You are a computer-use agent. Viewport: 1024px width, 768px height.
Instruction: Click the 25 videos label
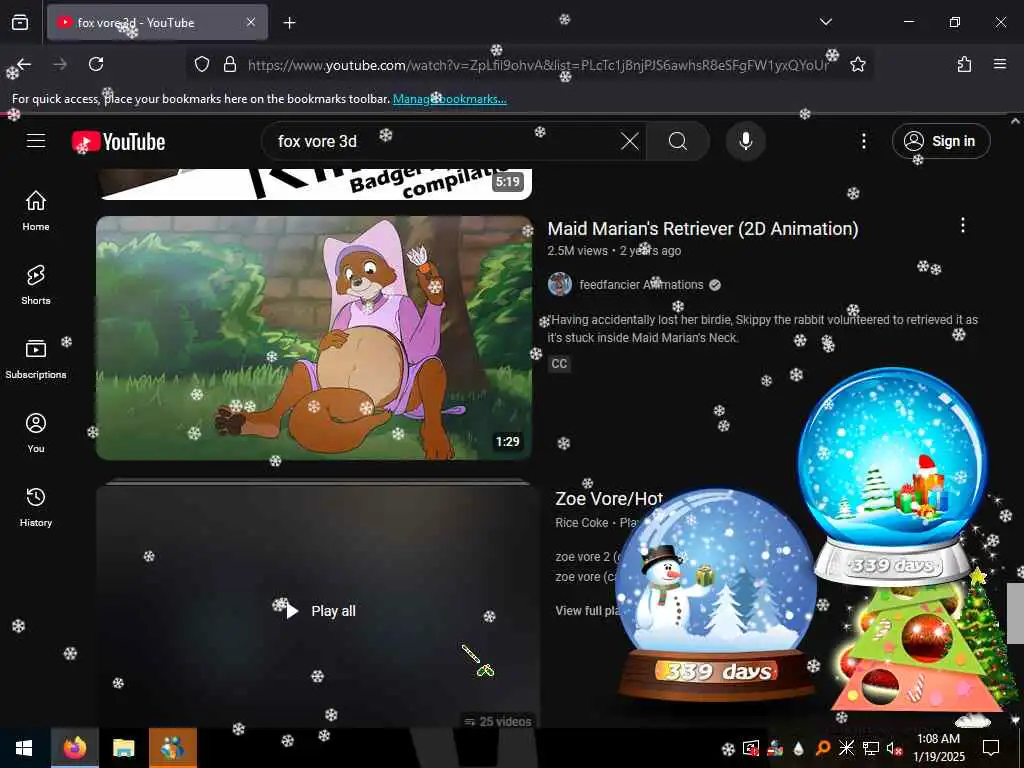click(498, 722)
